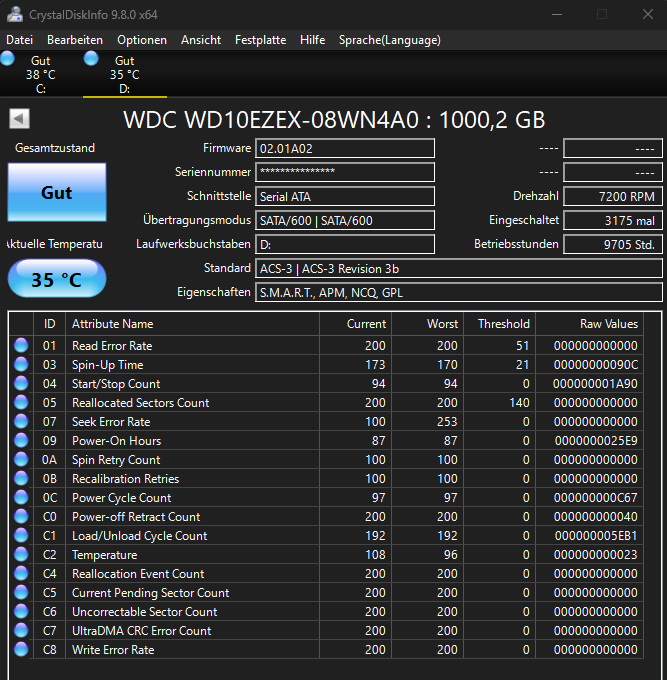Click status orb for Power-On Hours

click(x=21, y=441)
